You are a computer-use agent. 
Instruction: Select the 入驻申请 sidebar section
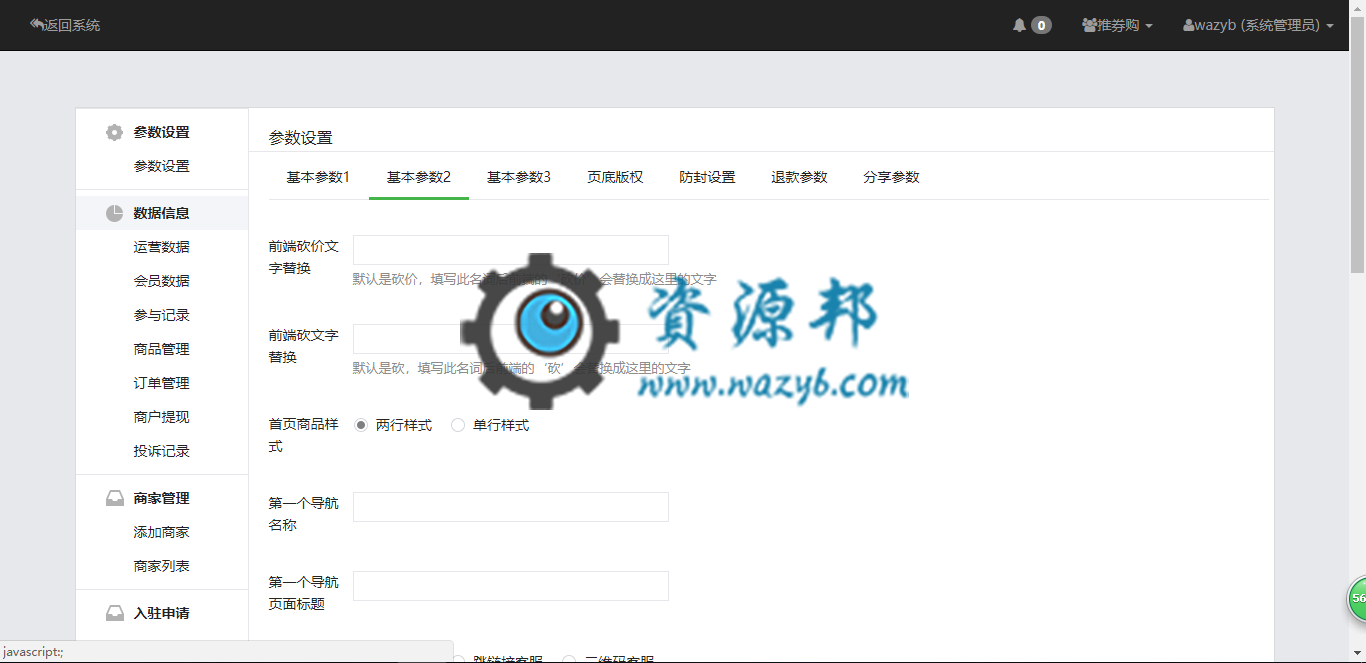coord(162,613)
